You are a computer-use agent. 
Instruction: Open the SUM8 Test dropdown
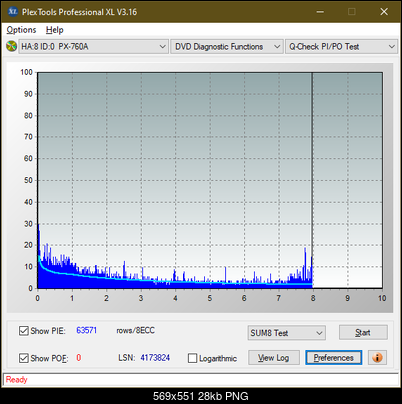click(287, 333)
